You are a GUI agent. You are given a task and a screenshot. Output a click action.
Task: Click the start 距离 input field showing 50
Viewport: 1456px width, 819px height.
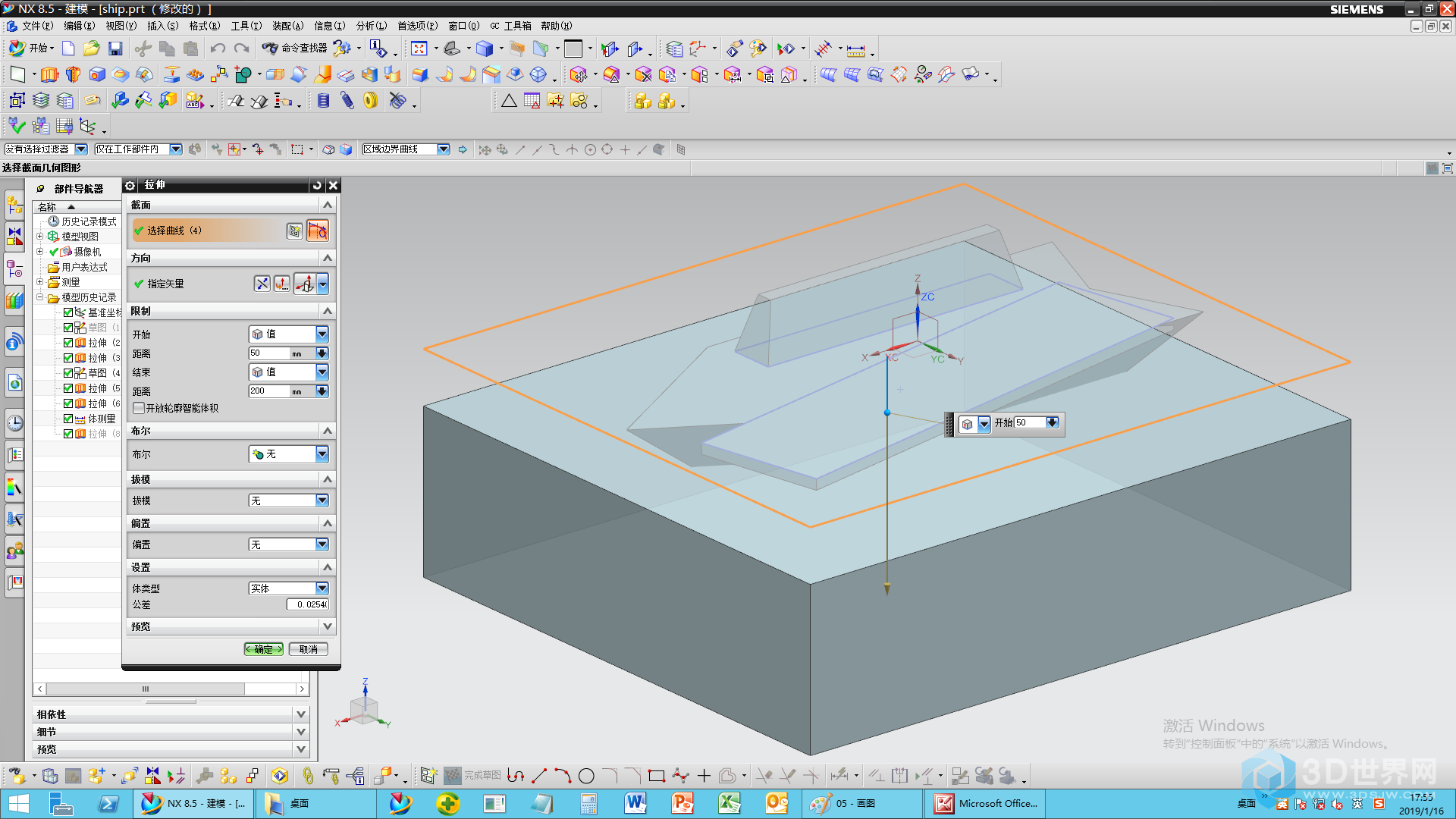(x=269, y=353)
